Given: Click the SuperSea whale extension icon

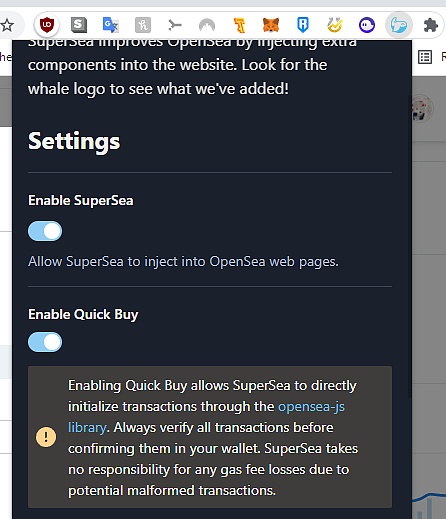Looking at the screenshot, I should 399,25.
